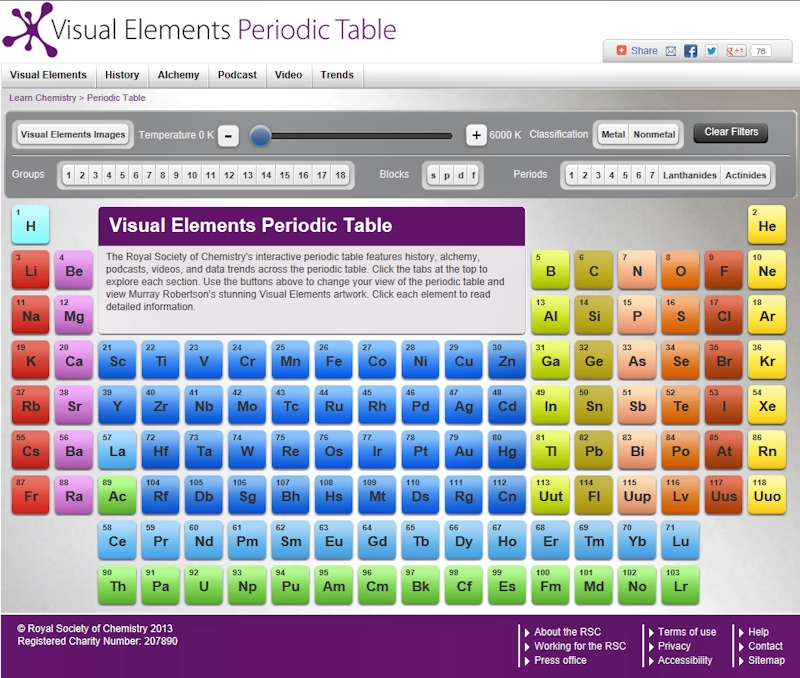
Task: Filter elements by the d block
Action: [461, 175]
